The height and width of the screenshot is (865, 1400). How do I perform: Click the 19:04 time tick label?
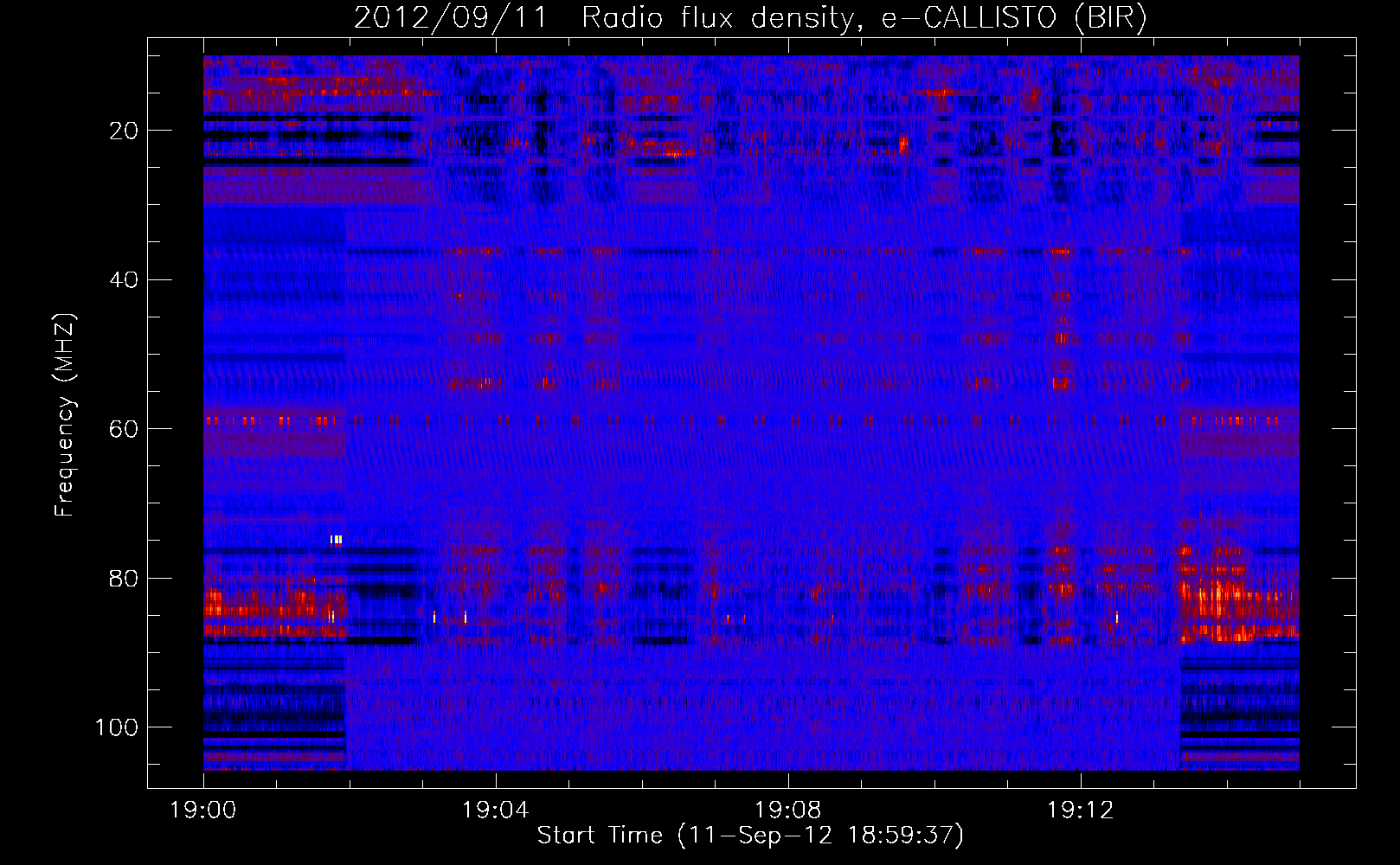coord(496,811)
